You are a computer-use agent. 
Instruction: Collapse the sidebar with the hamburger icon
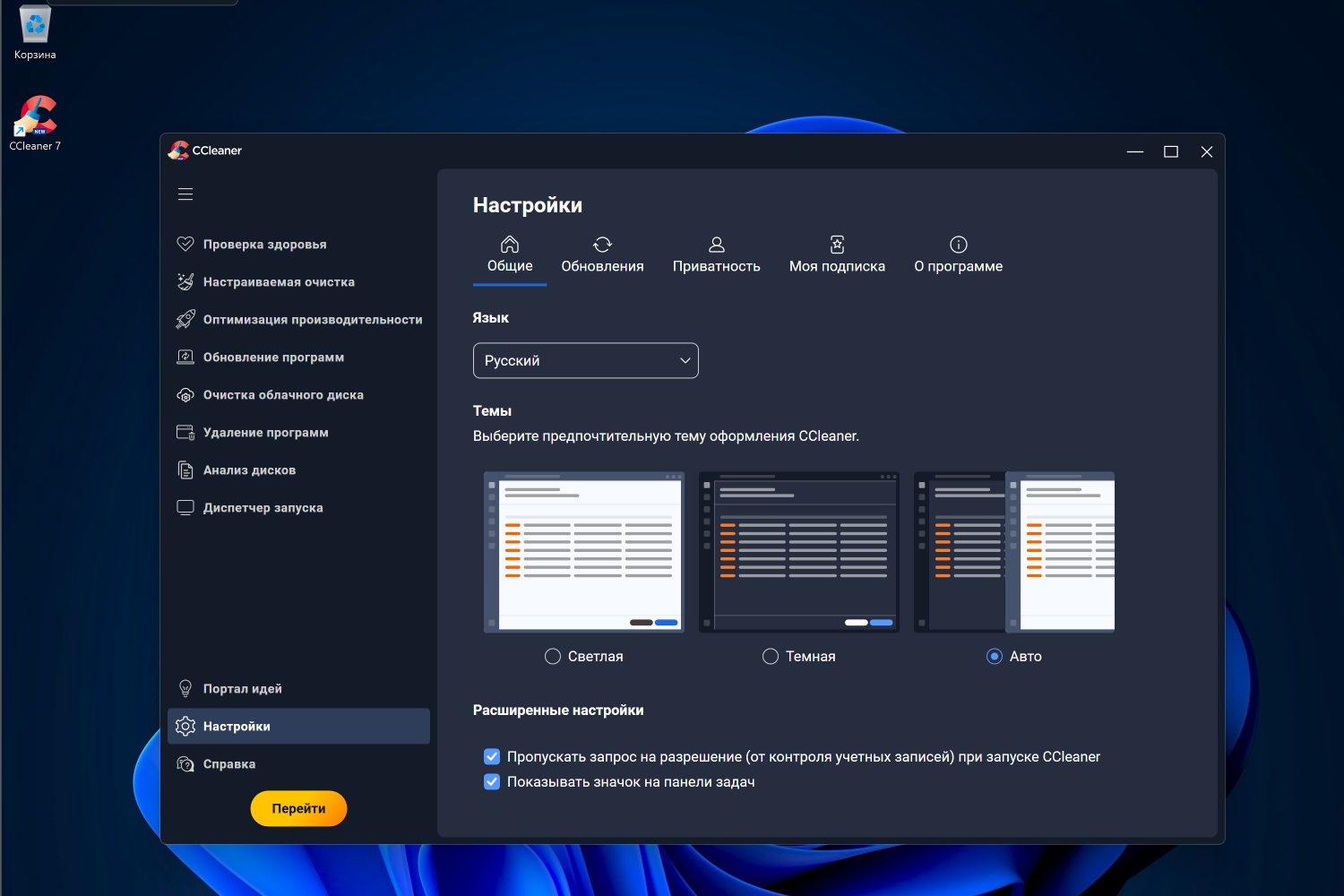pos(185,194)
